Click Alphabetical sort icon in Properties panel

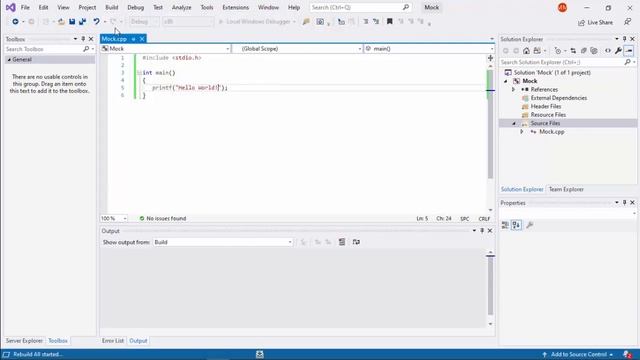[516, 225]
